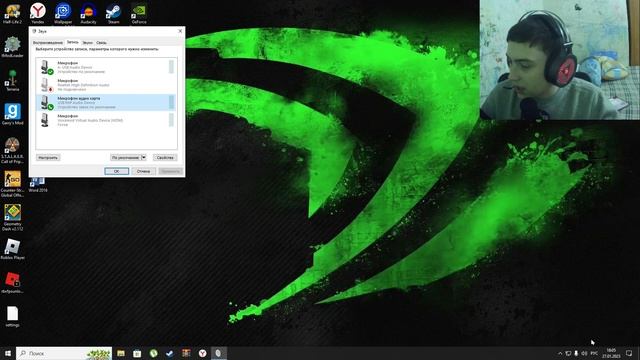The width and height of the screenshot is (640, 360).
Task: Open the red Roblox Studio-style desktop icon
Action: coord(12,282)
